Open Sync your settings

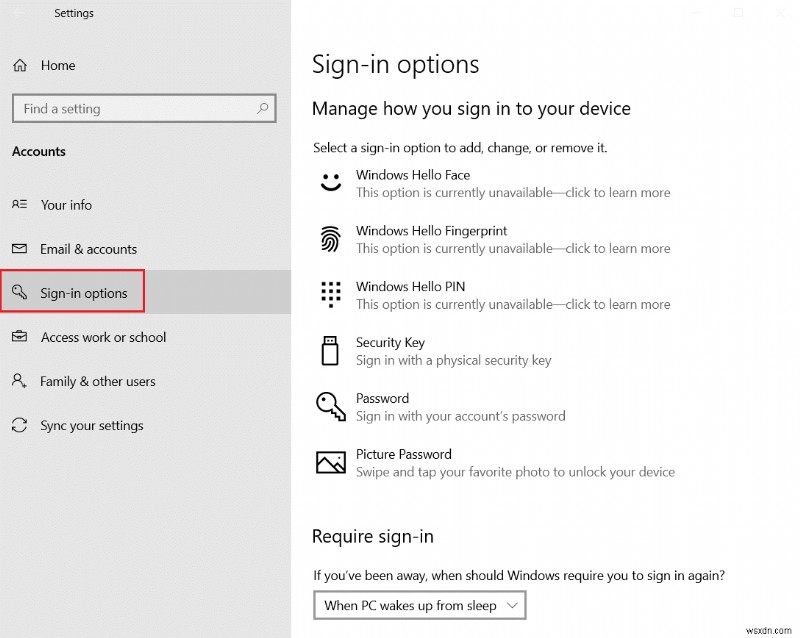coord(145,425)
